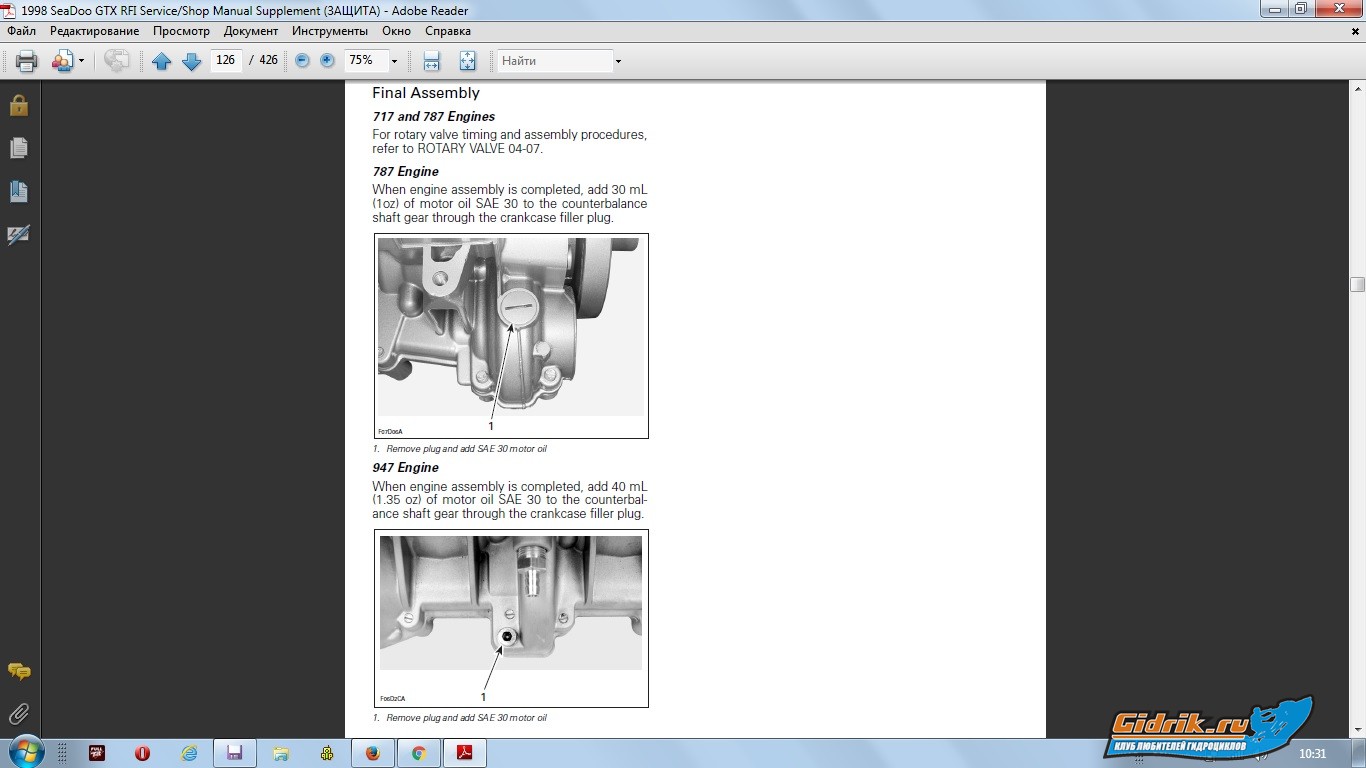This screenshot has height=768, width=1366.
Task: Click the page number field showing 126
Action: point(225,60)
